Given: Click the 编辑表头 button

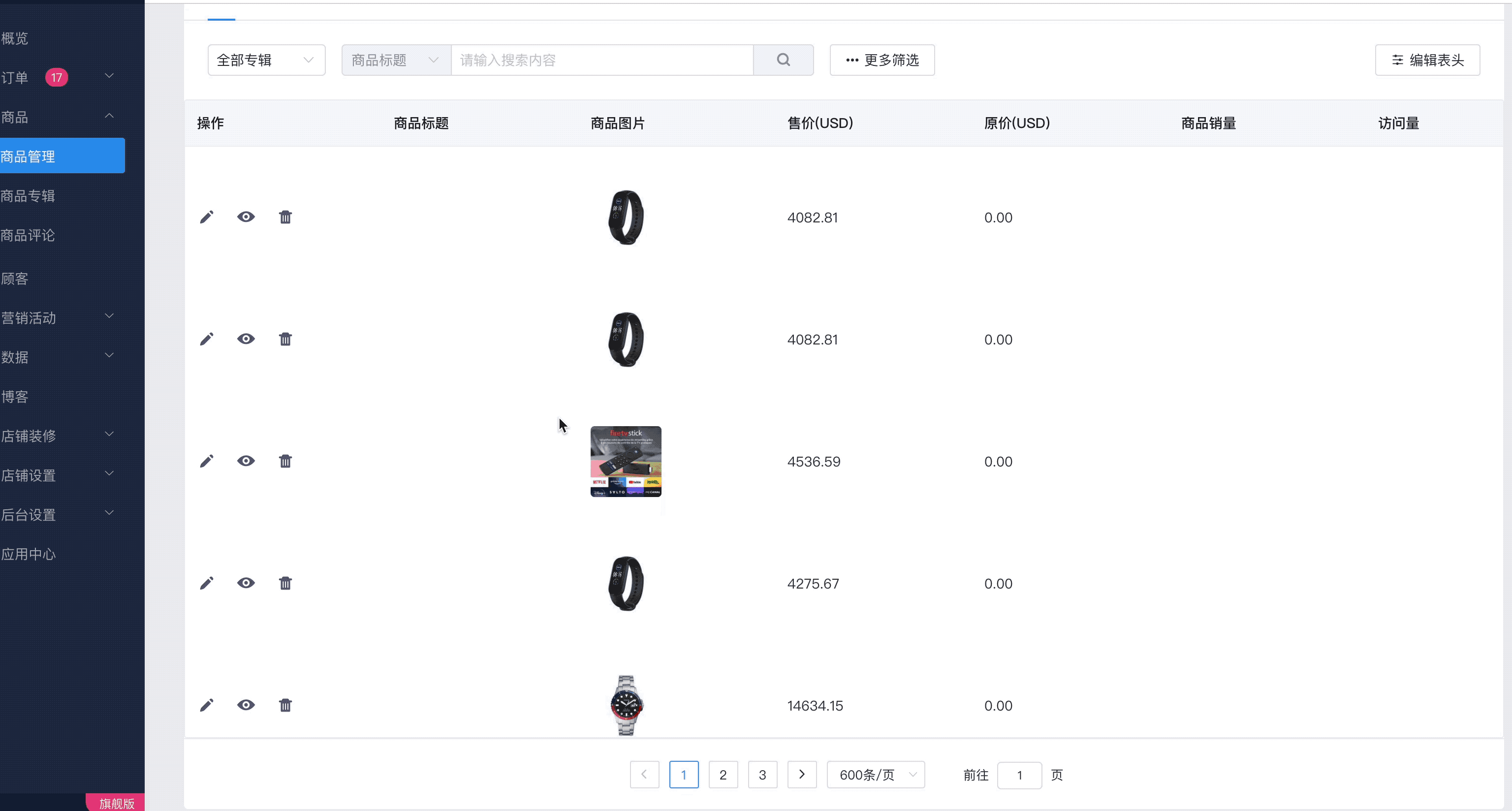Looking at the screenshot, I should 1427,60.
